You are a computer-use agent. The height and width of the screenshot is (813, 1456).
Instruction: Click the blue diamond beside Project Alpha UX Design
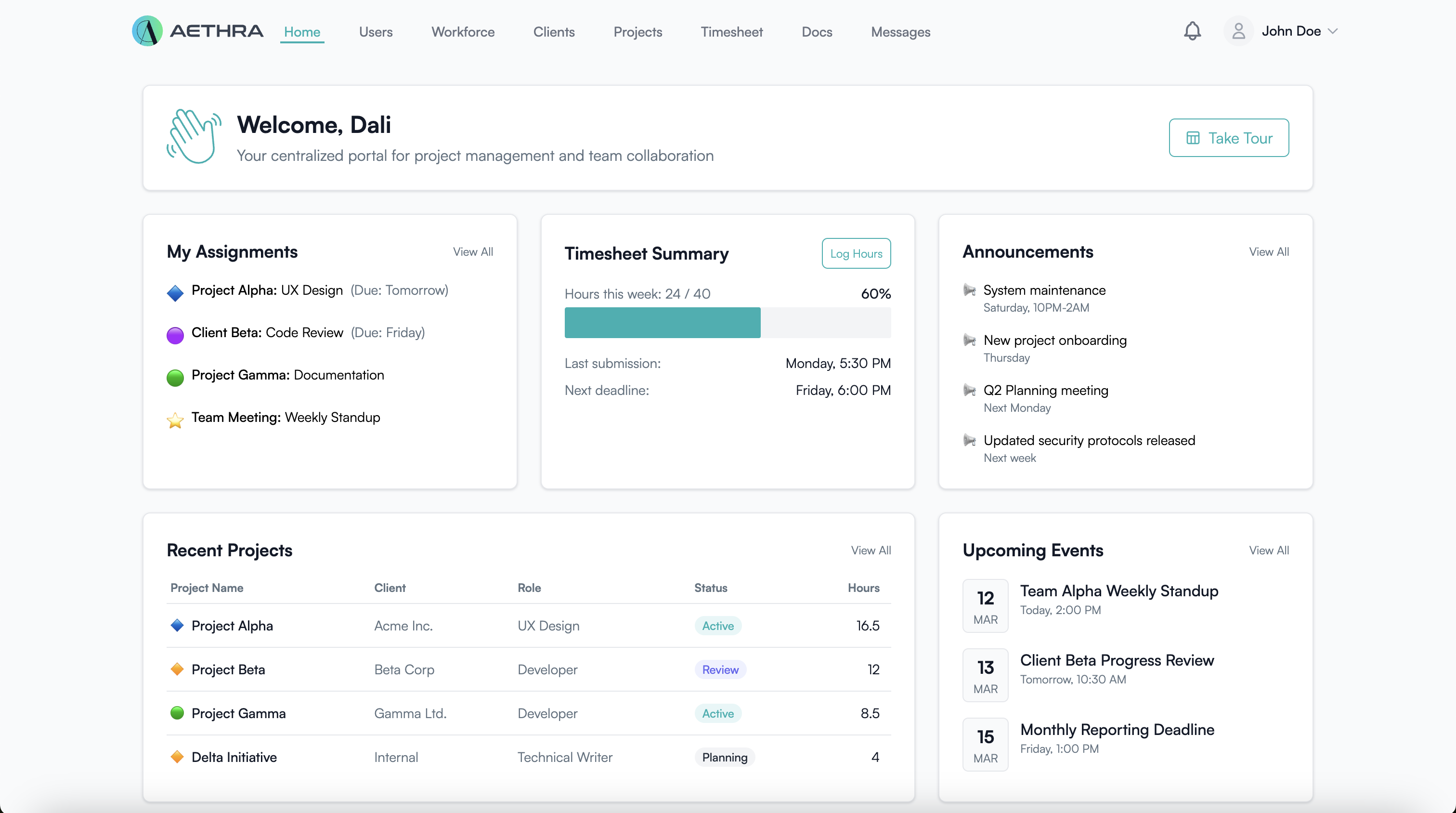click(x=175, y=292)
